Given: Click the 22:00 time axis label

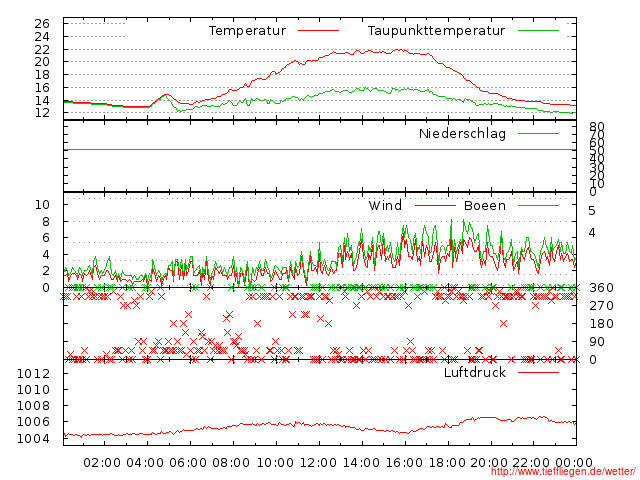Looking at the screenshot, I should click(531, 463).
